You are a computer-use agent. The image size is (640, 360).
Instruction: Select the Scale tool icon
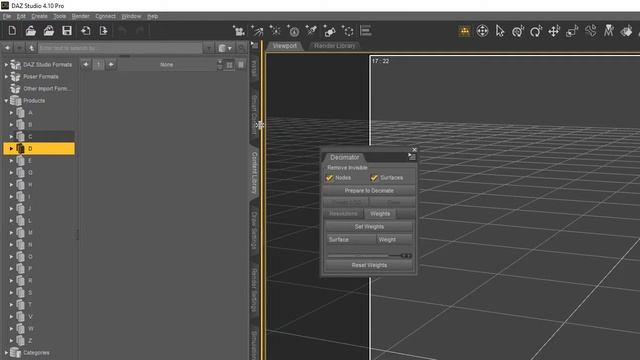pyautogui.click(x=572, y=31)
